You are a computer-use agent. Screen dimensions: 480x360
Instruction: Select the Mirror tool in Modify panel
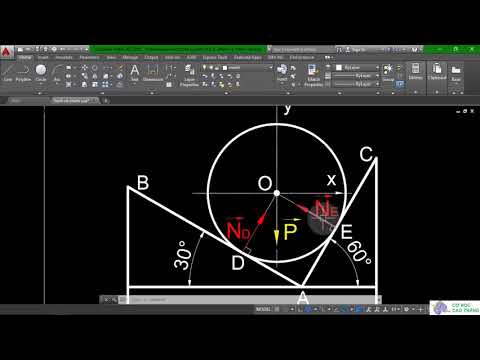(95, 76)
